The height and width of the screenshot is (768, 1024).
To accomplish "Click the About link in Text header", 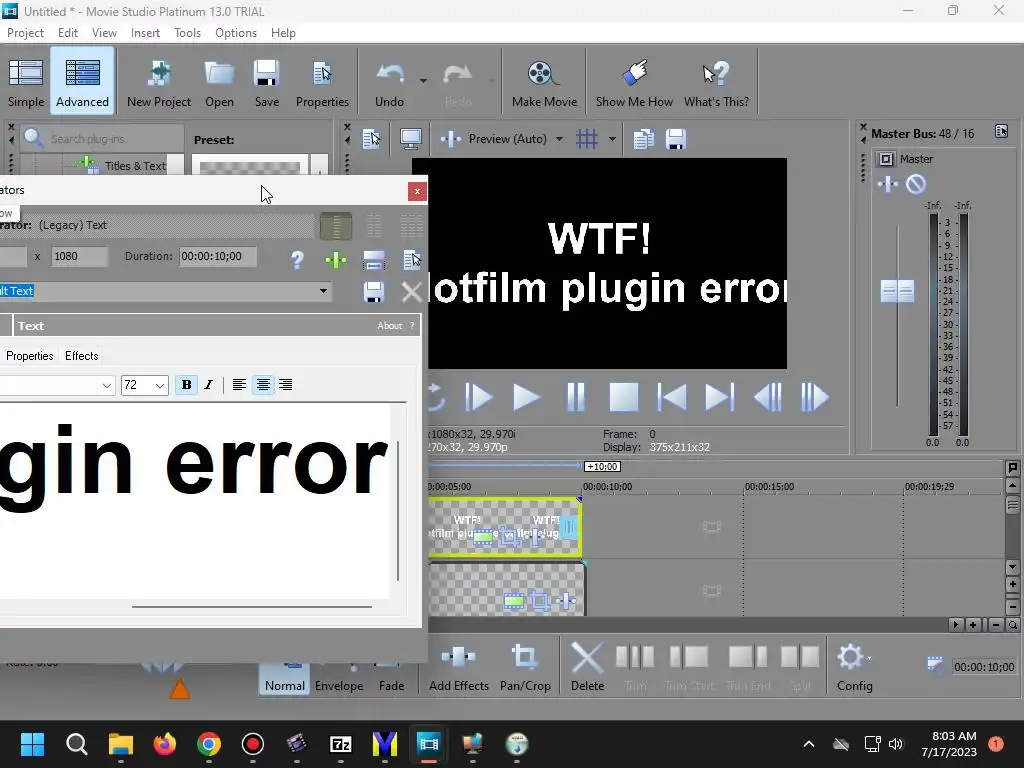I will click(x=389, y=326).
